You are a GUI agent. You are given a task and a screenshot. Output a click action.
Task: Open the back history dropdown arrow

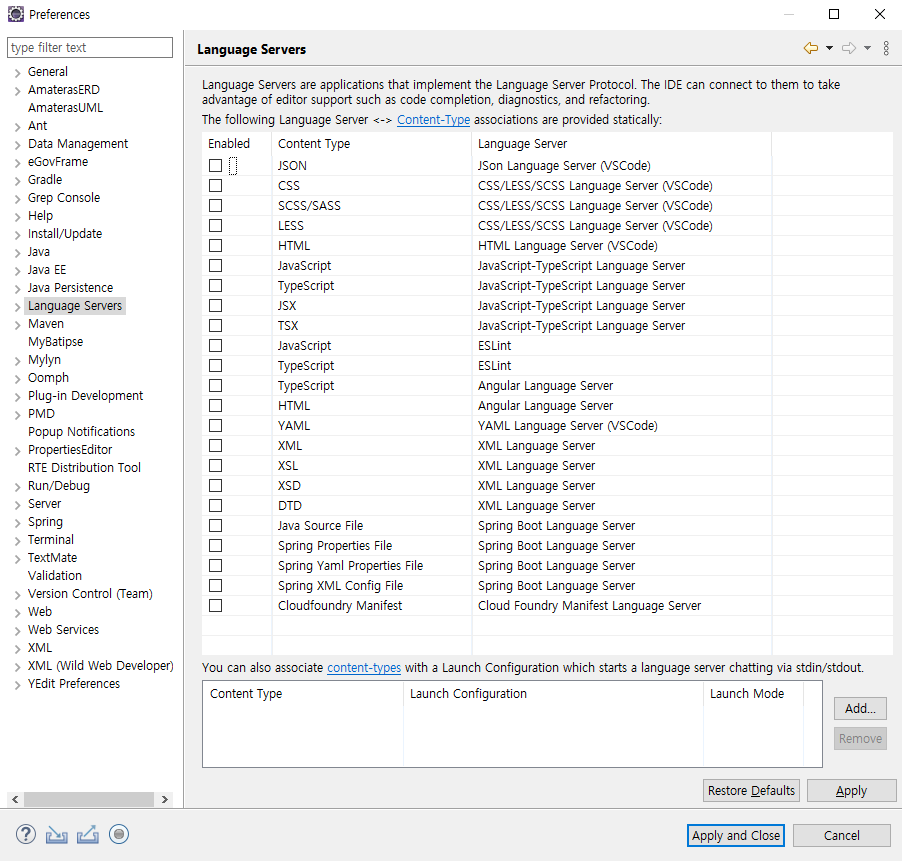click(x=829, y=48)
